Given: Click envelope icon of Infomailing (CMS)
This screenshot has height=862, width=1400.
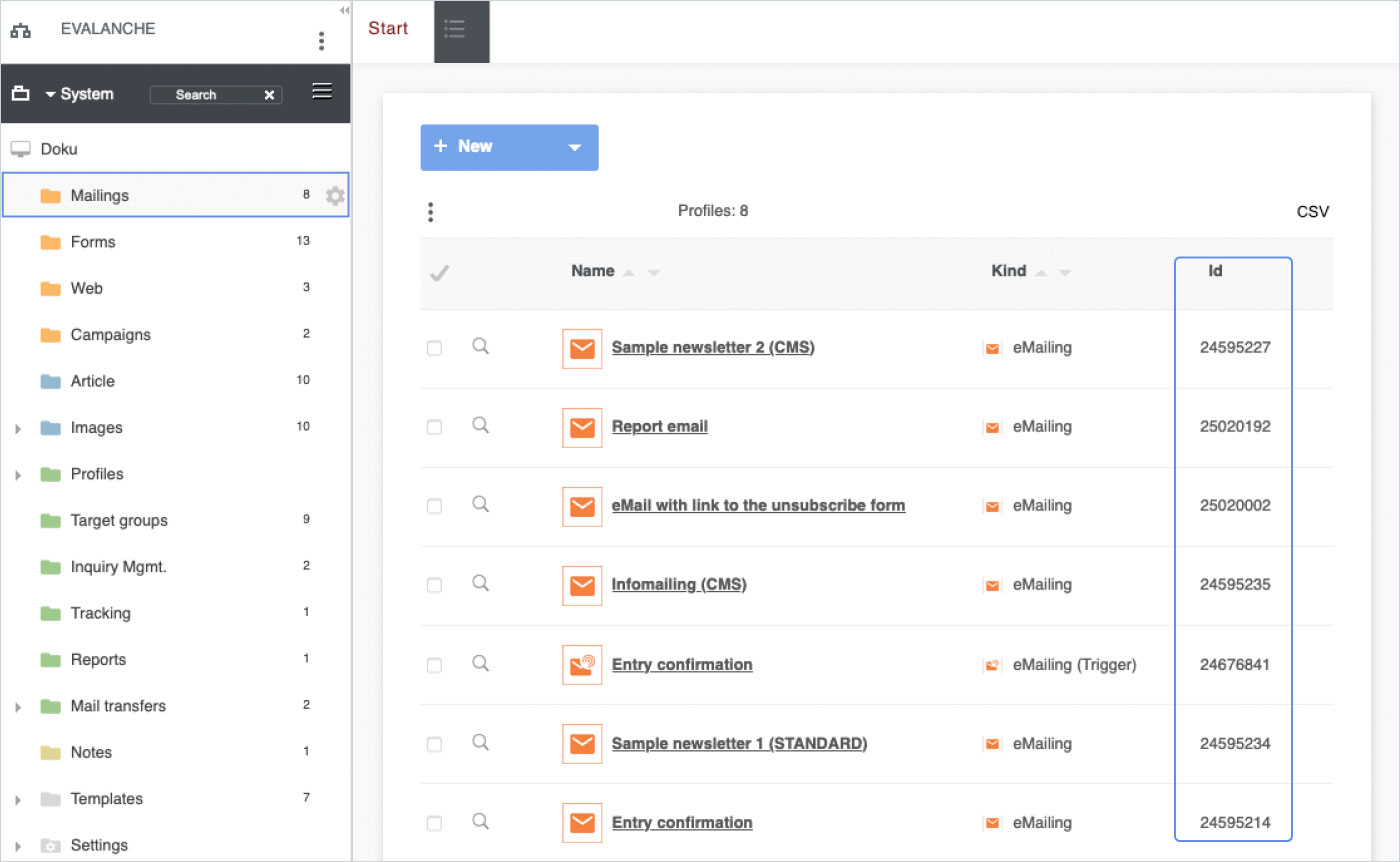Looking at the screenshot, I should click(582, 585).
